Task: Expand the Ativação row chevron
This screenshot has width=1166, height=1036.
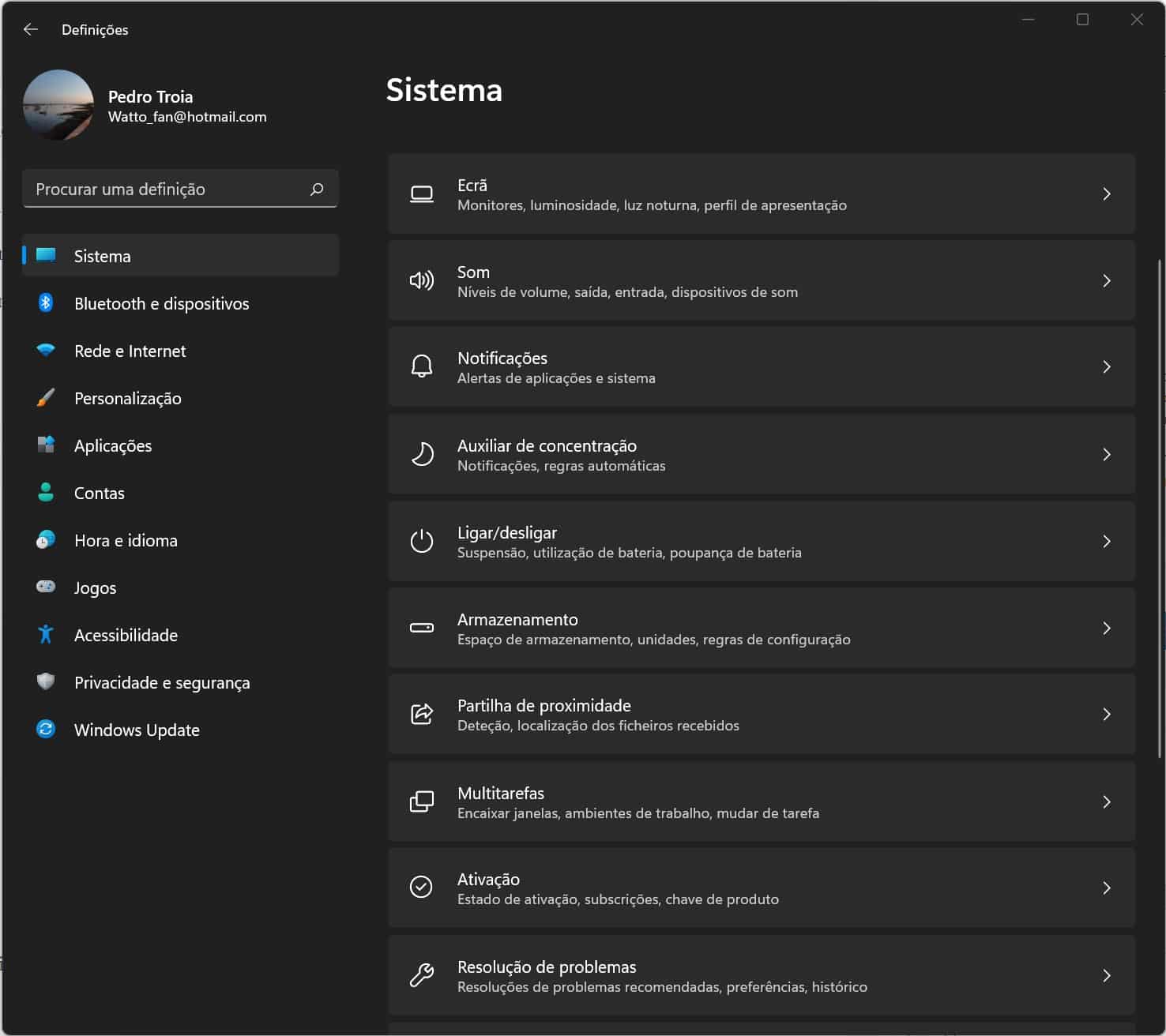Action: (1106, 888)
